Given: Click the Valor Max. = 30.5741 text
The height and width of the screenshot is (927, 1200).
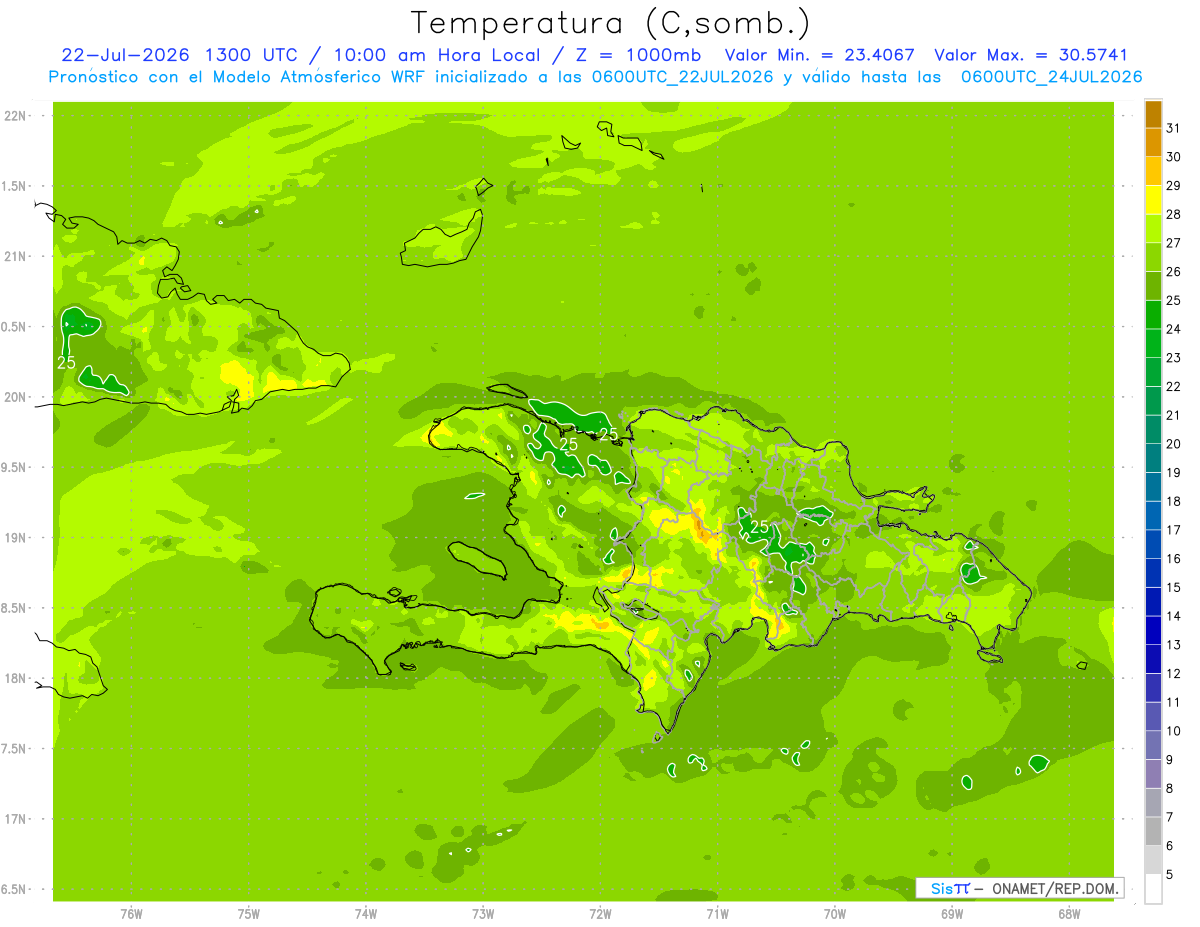Looking at the screenshot, I should (1031, 56).
